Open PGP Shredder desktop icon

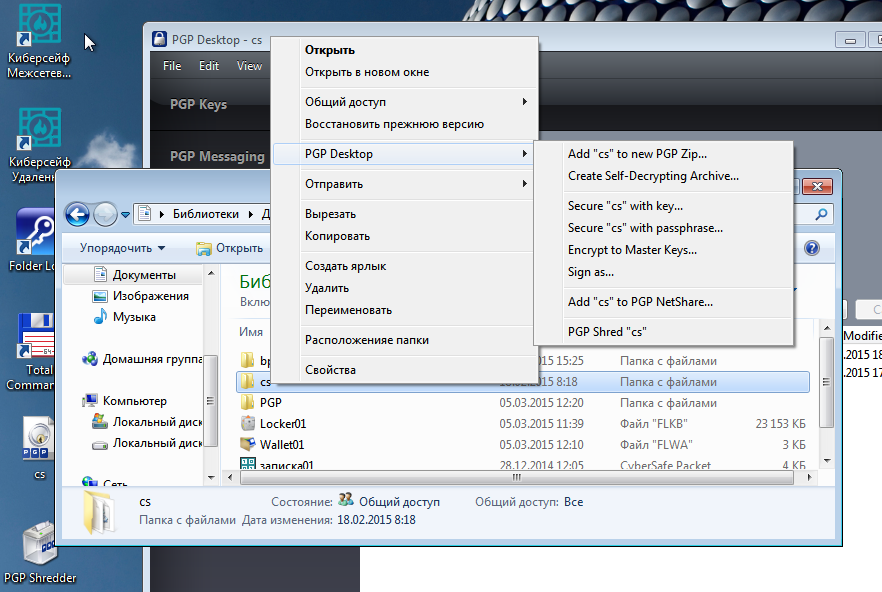click(39, 547)
